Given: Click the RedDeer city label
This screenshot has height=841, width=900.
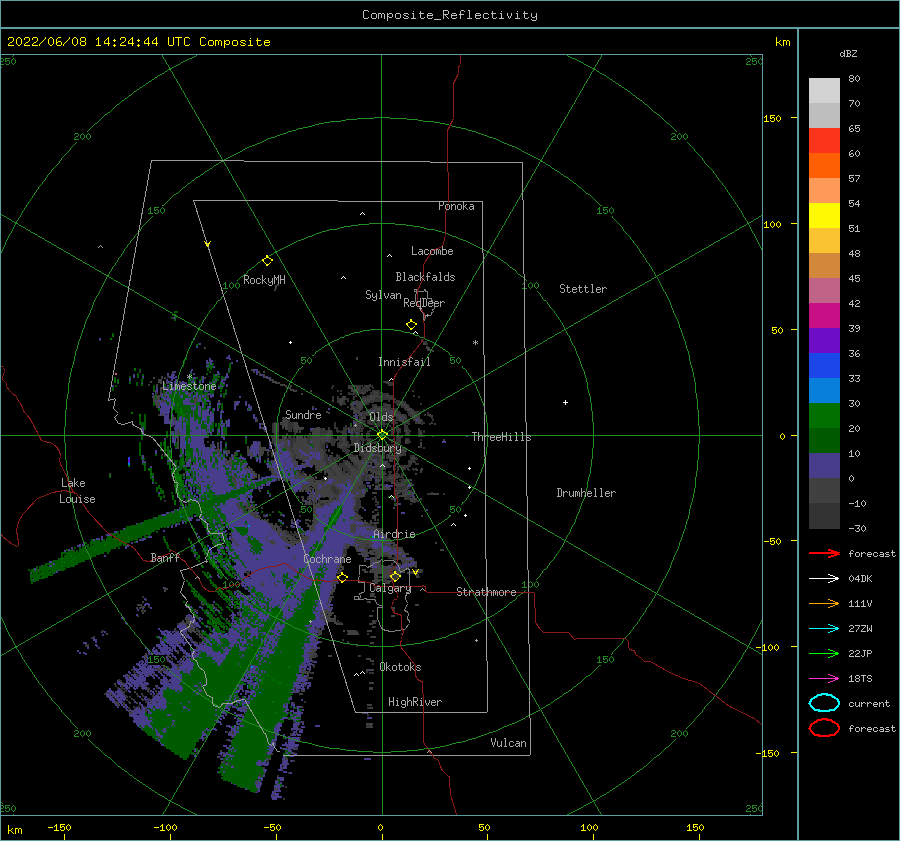Looking at the screenshot, I should 424,303.
